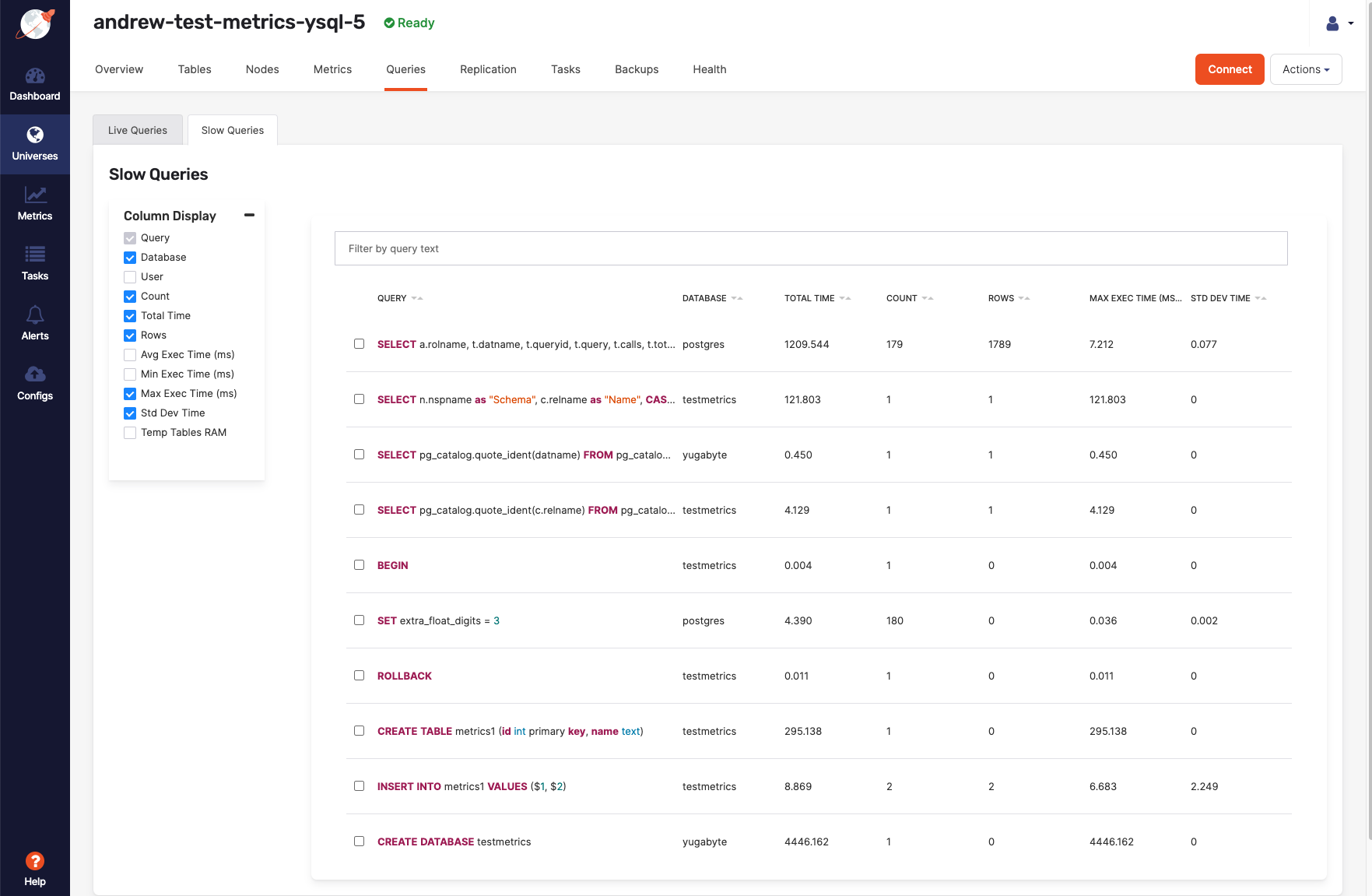Switch to the Live Queries tab
The width and height of the screenshot is (1372, 896).
(138, 130)
